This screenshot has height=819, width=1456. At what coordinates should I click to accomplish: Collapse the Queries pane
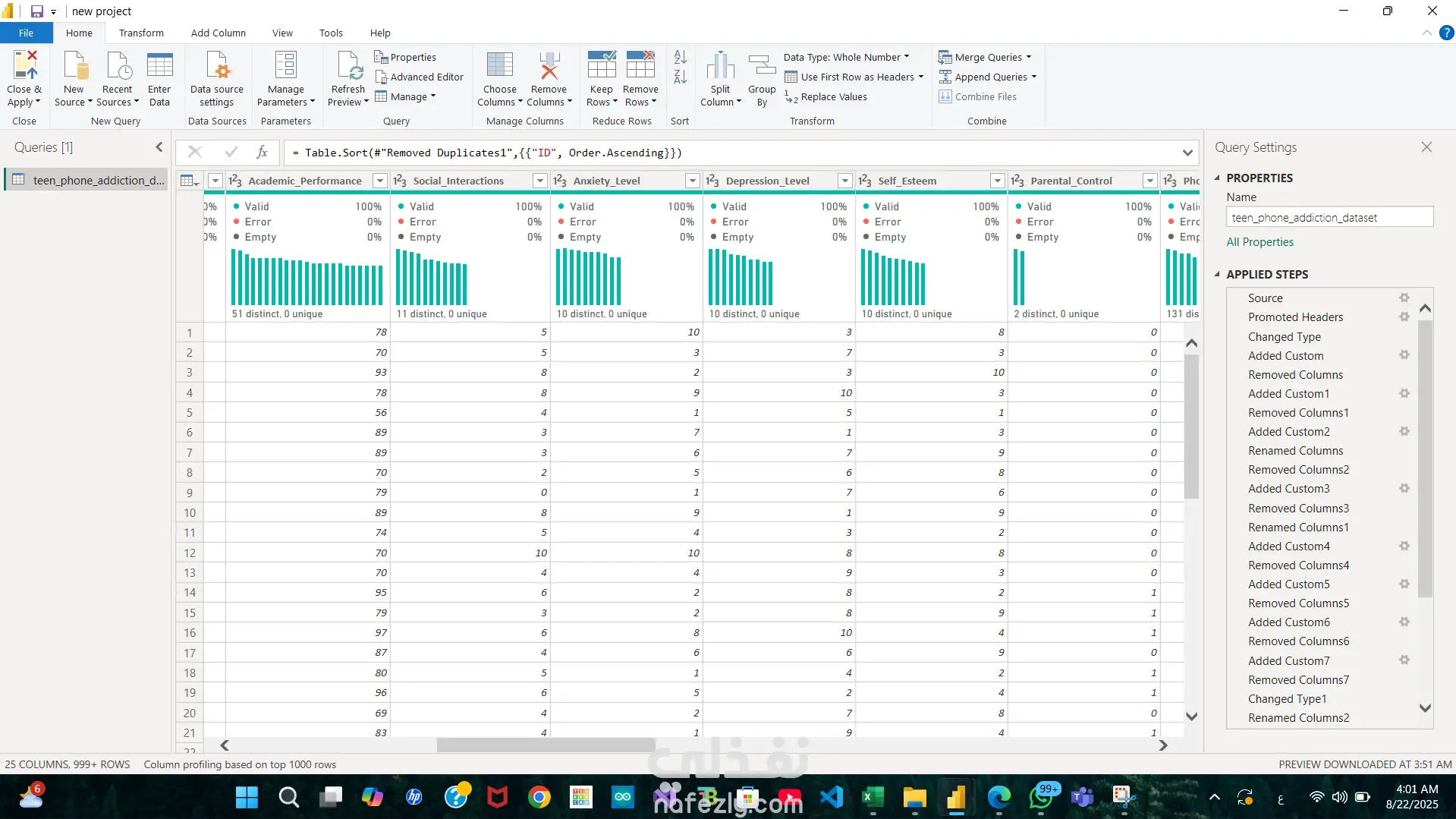(x=159, y=147)
